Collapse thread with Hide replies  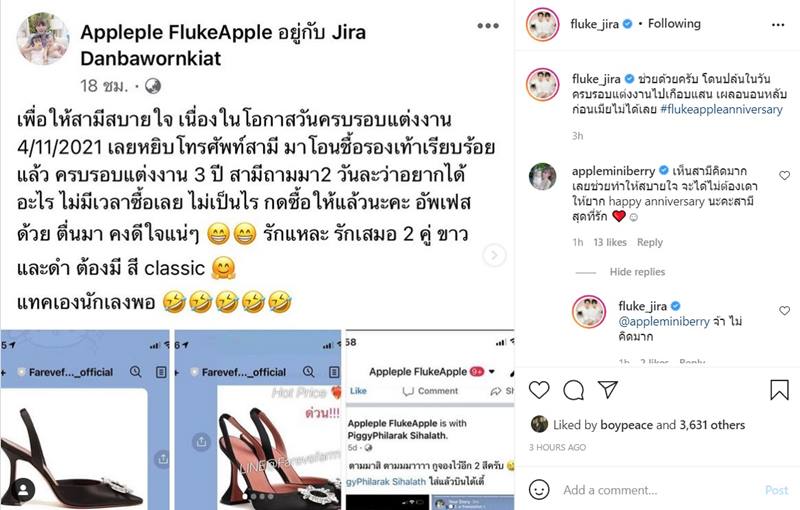click(637, 272)
